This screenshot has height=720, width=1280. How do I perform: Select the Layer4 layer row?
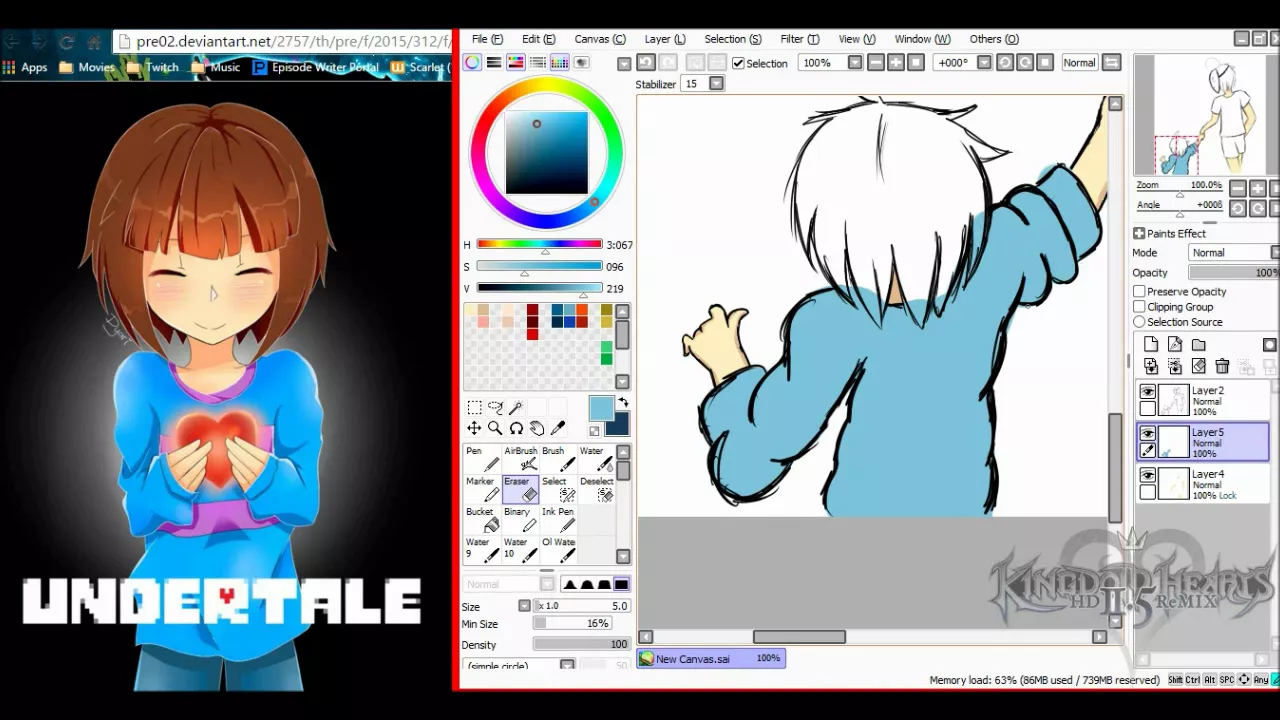1204,484
